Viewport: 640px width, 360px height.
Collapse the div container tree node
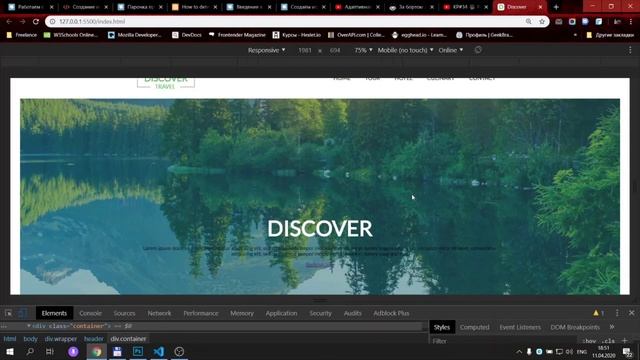[x=29, y=326]
